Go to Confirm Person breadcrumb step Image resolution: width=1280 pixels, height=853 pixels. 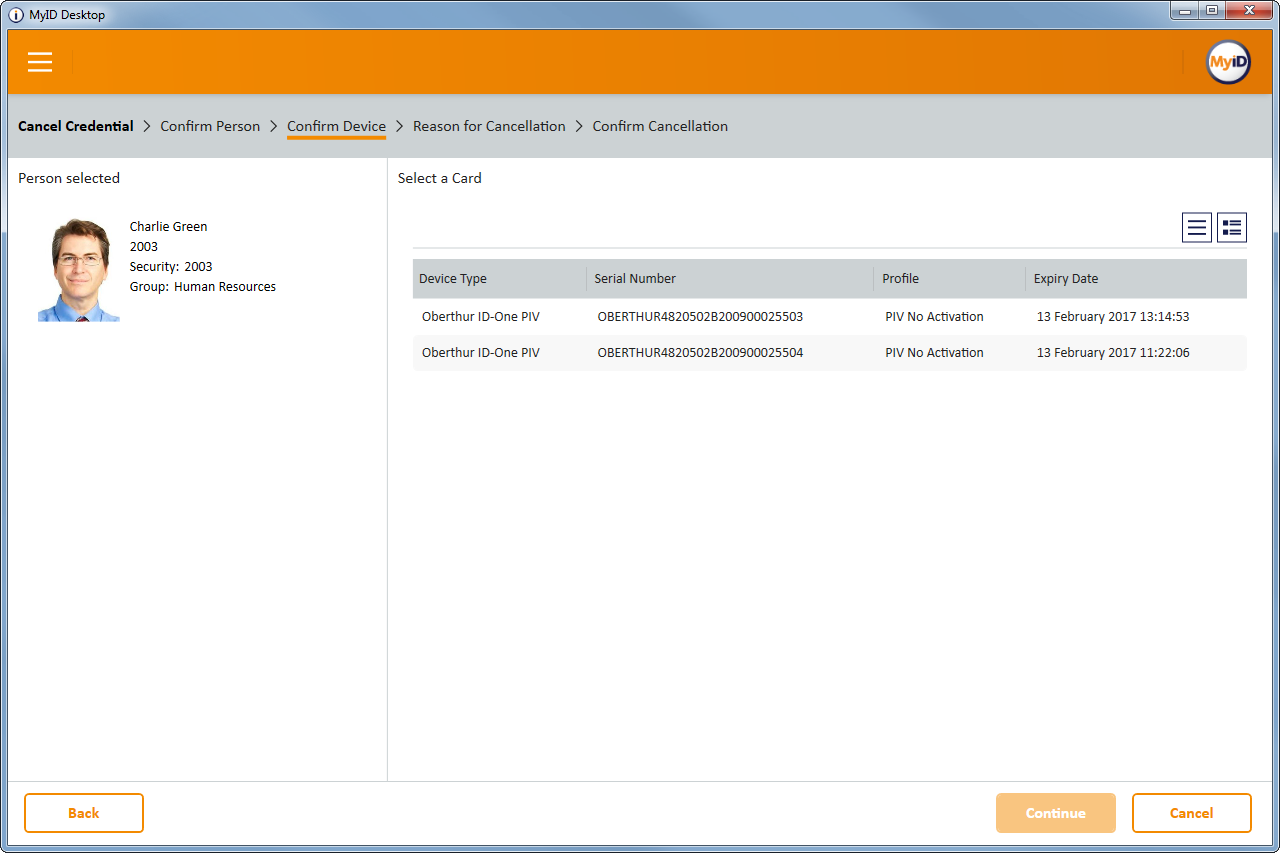tap(210, 126)
